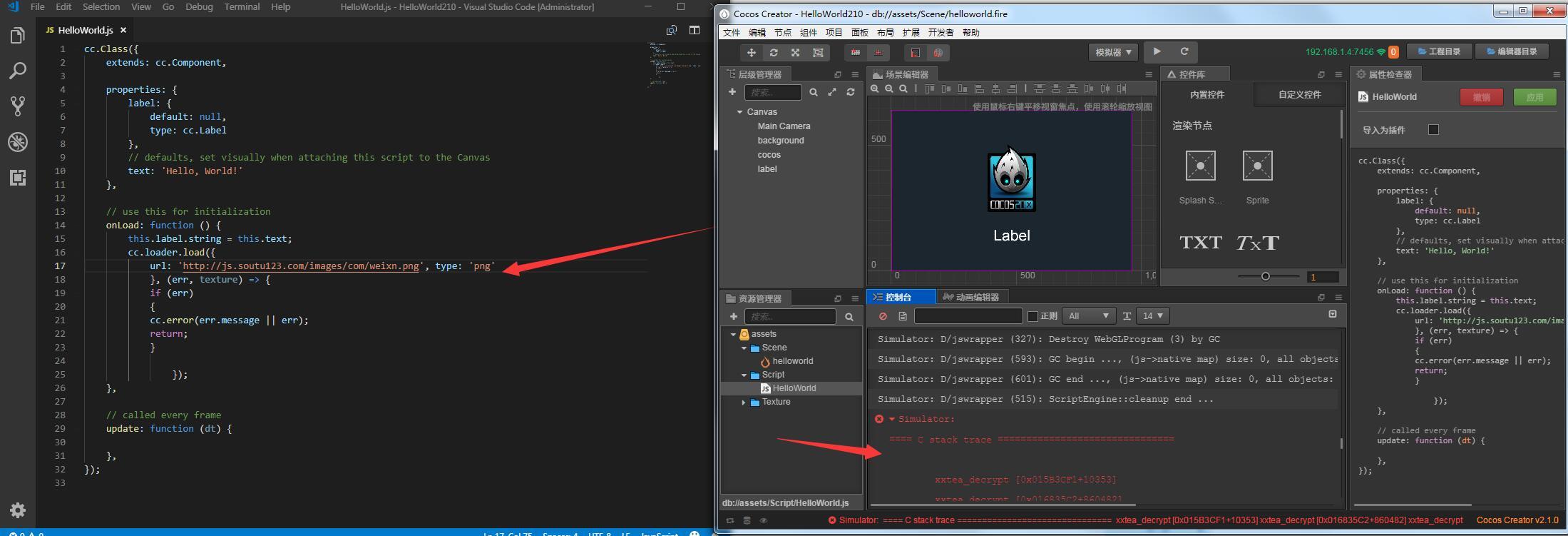Screen dimensions: 1568x536
Task: Open the VS Code Manage gear
Action: [18, 510]
